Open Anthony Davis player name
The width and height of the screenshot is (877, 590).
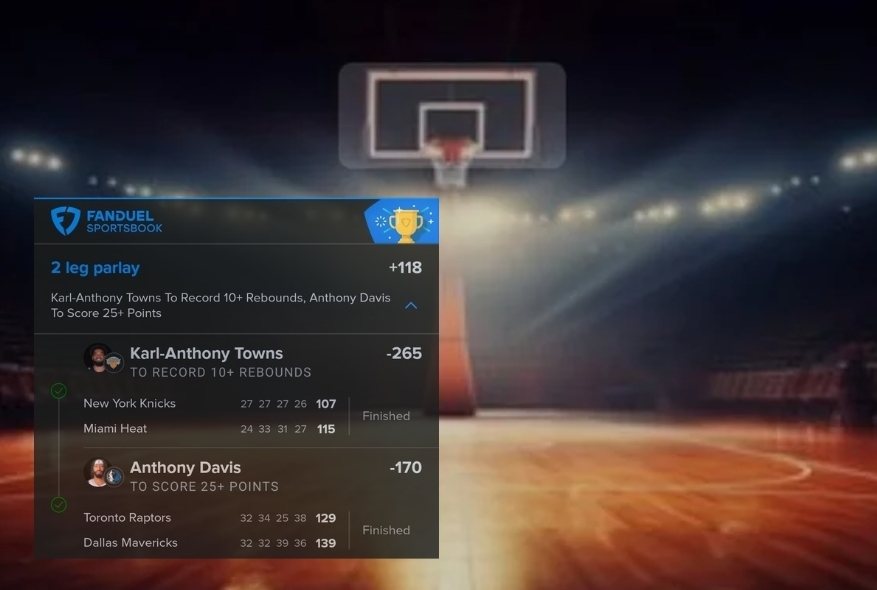point(185,467)
